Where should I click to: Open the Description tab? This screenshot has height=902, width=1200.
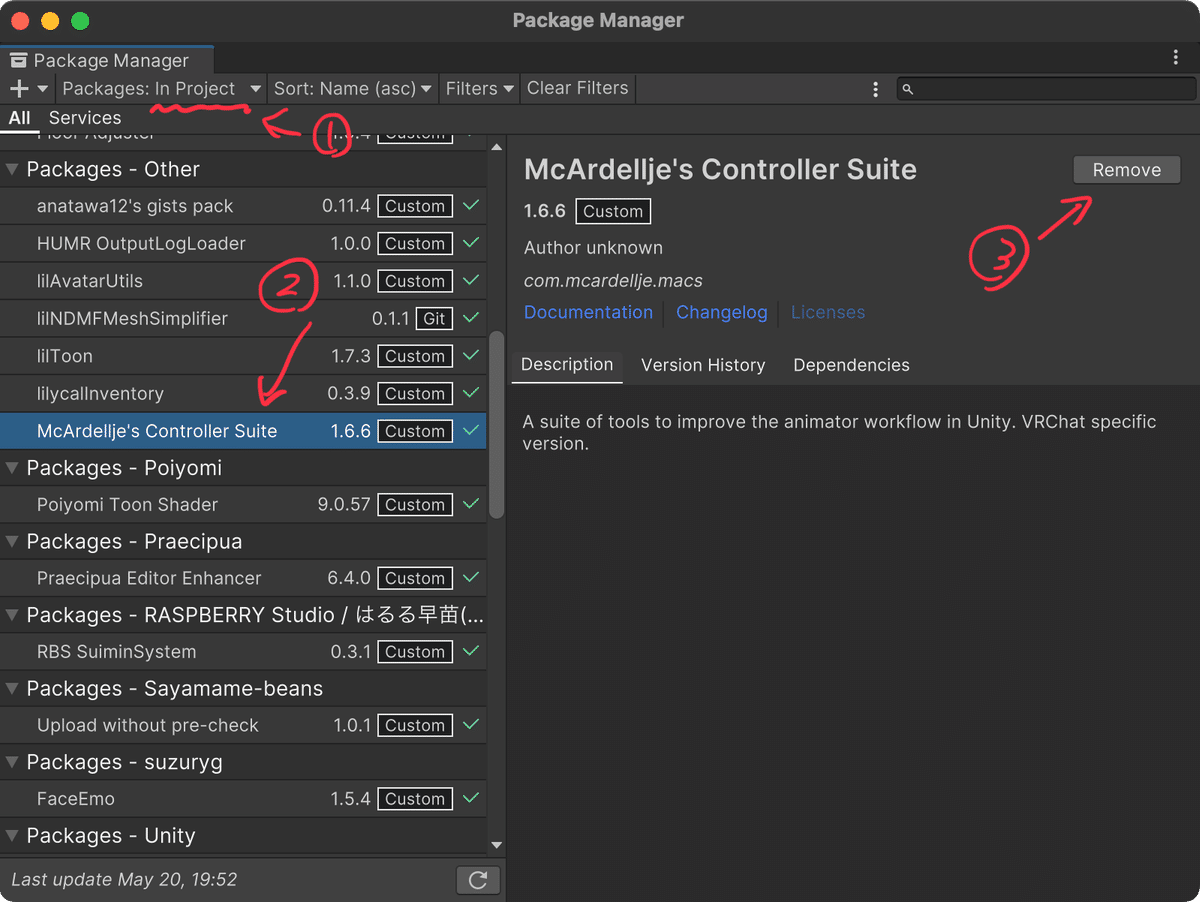coord(567,365)
